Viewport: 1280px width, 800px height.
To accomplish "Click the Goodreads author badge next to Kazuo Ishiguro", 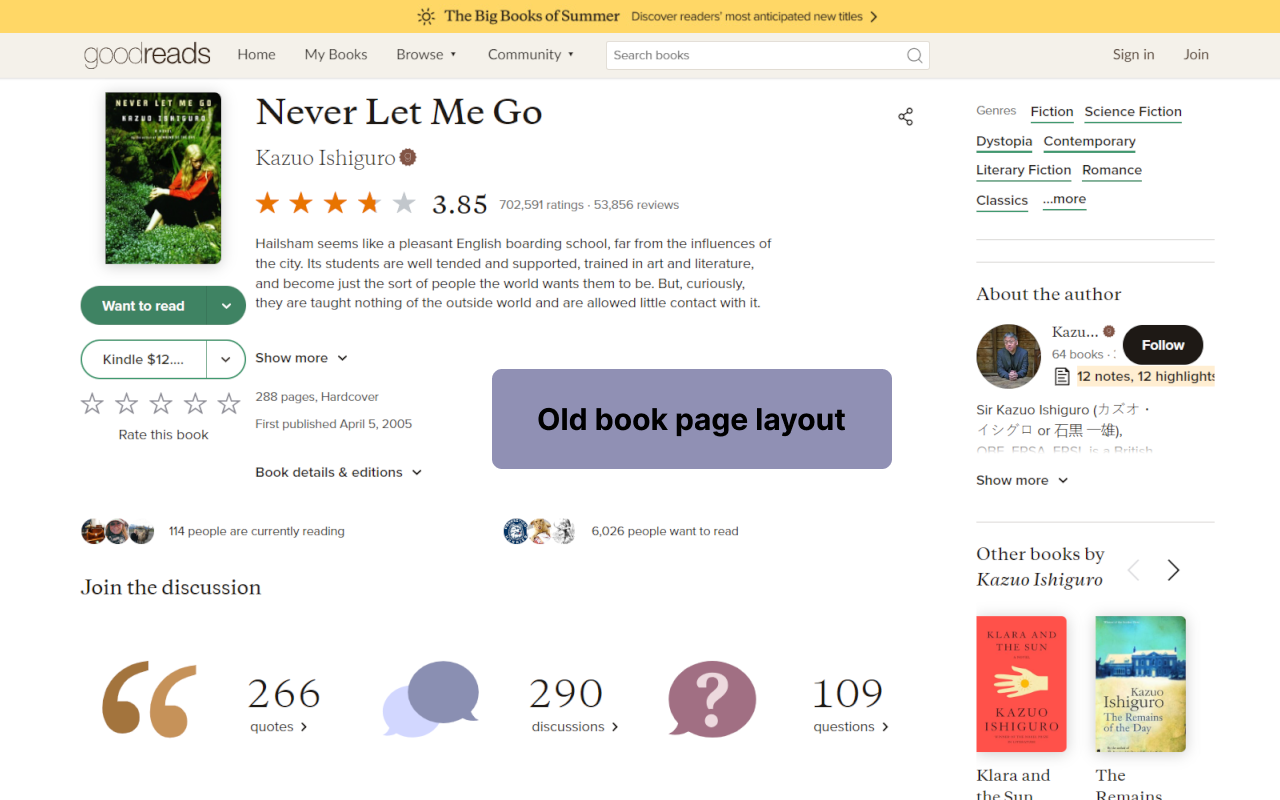I will 408,157.
